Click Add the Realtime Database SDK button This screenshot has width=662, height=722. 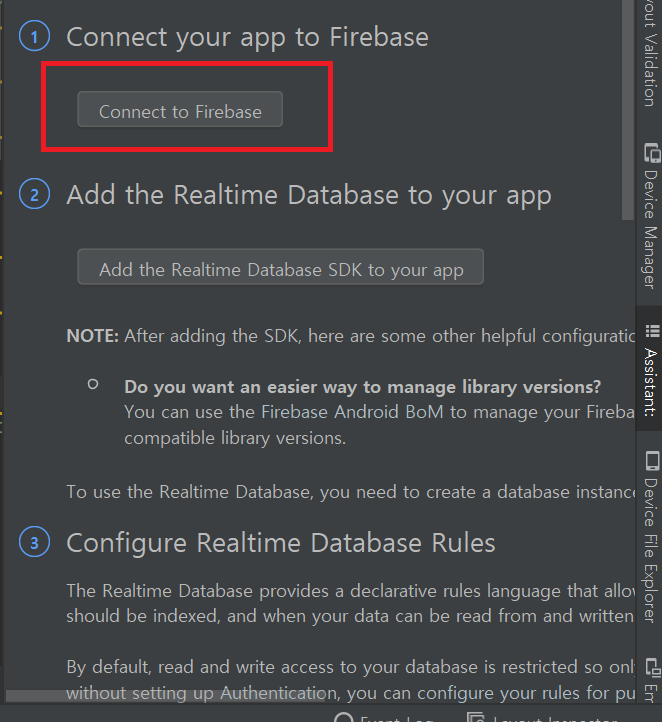[x=280, y=267]
